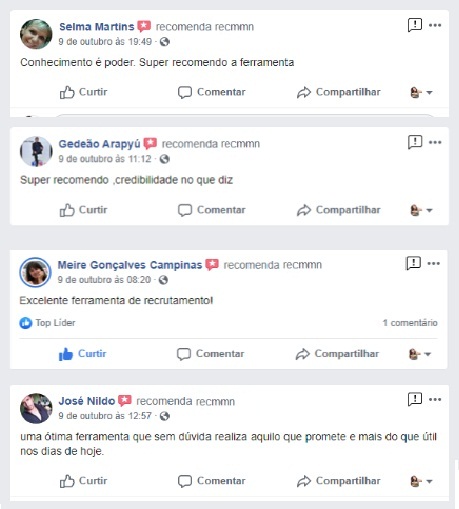
Task: Click globe privacy icon on Selma's post
Action: click(x=165, y=42)
